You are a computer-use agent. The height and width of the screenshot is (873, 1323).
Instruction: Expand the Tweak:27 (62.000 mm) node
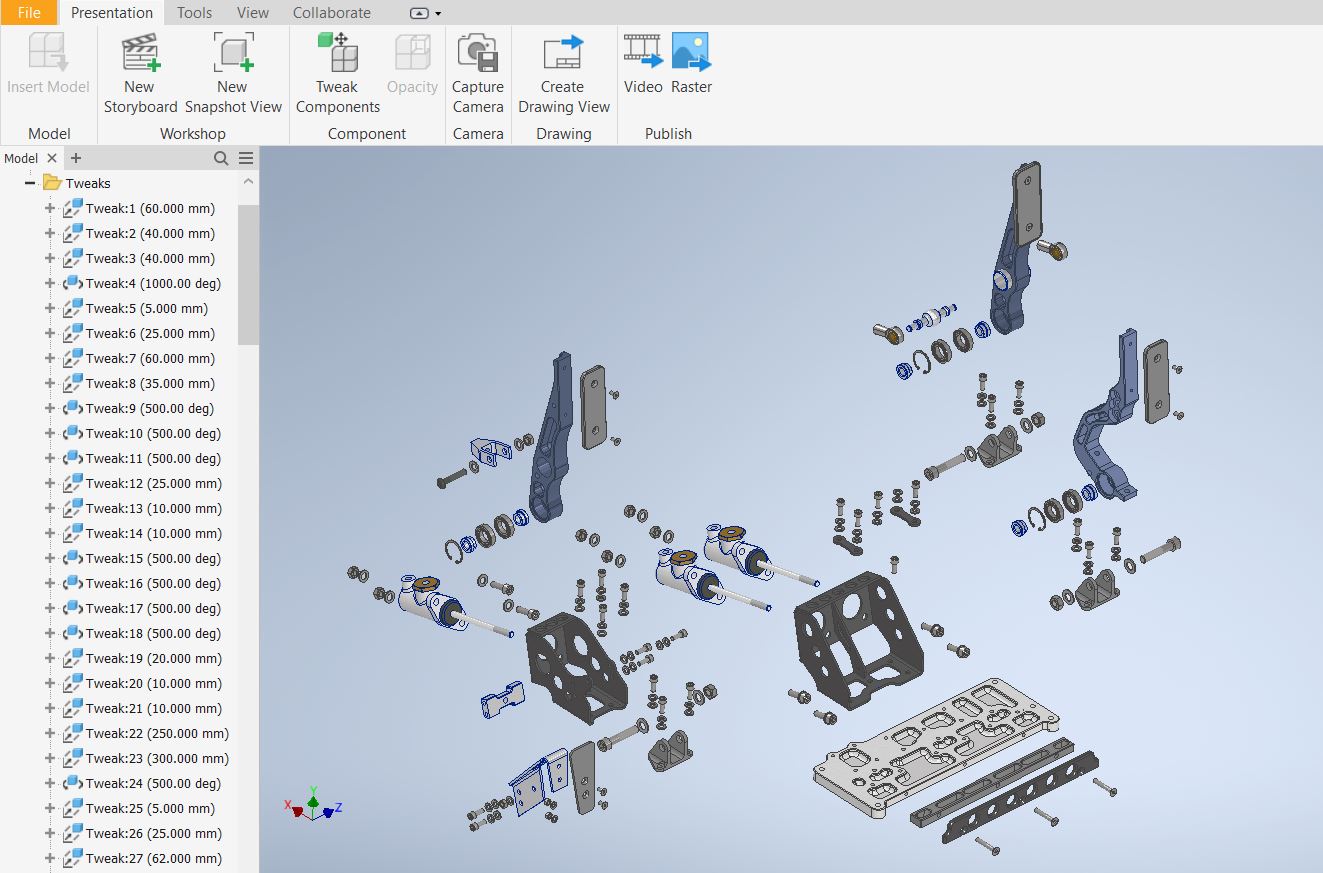(50, 858)
